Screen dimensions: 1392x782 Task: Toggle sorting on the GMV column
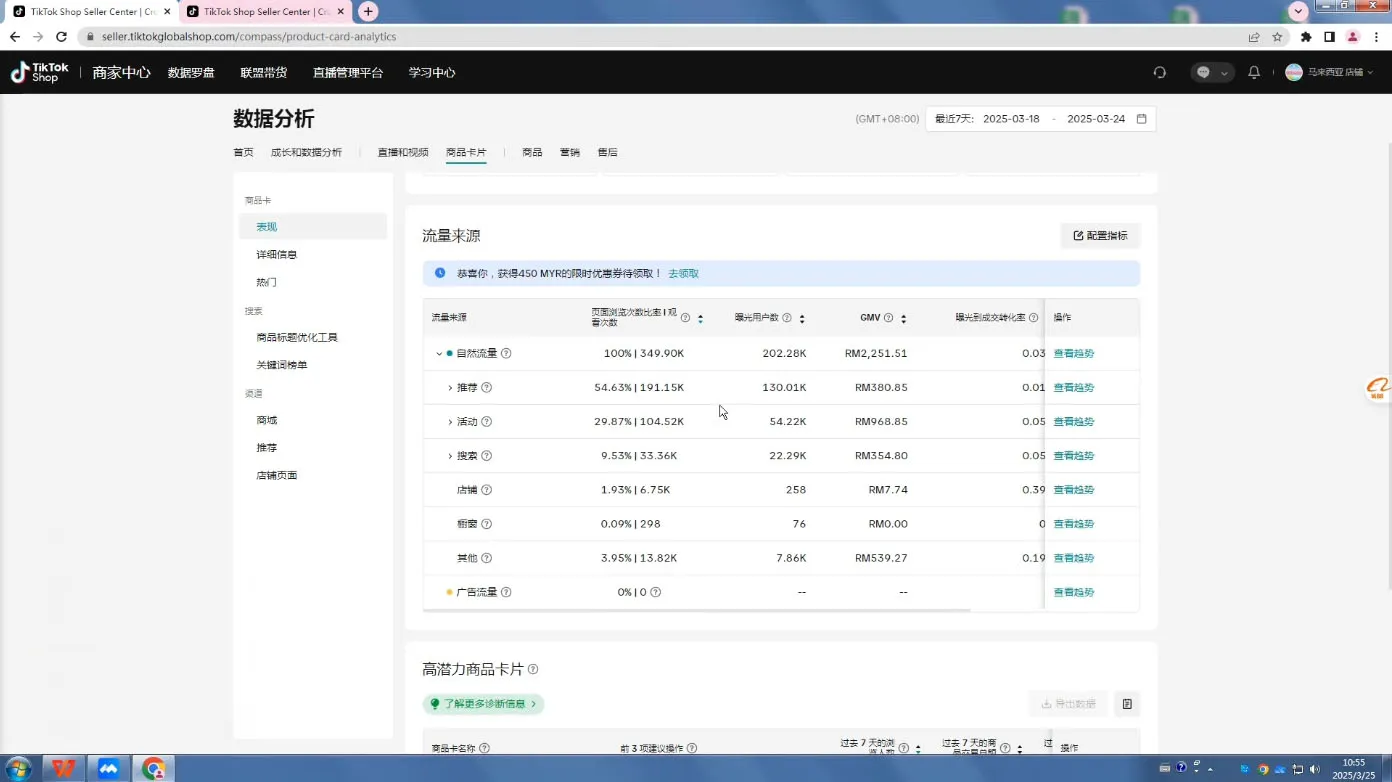(903, 318)
